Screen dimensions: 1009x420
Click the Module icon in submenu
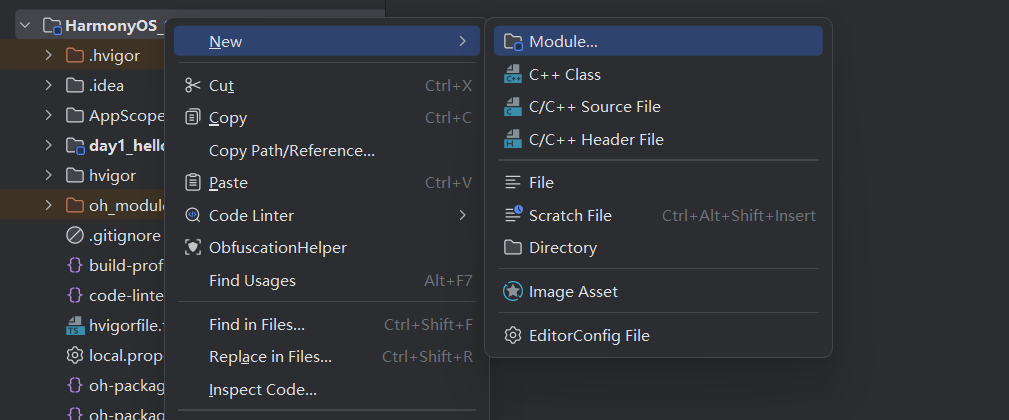(x=513, y=42)
